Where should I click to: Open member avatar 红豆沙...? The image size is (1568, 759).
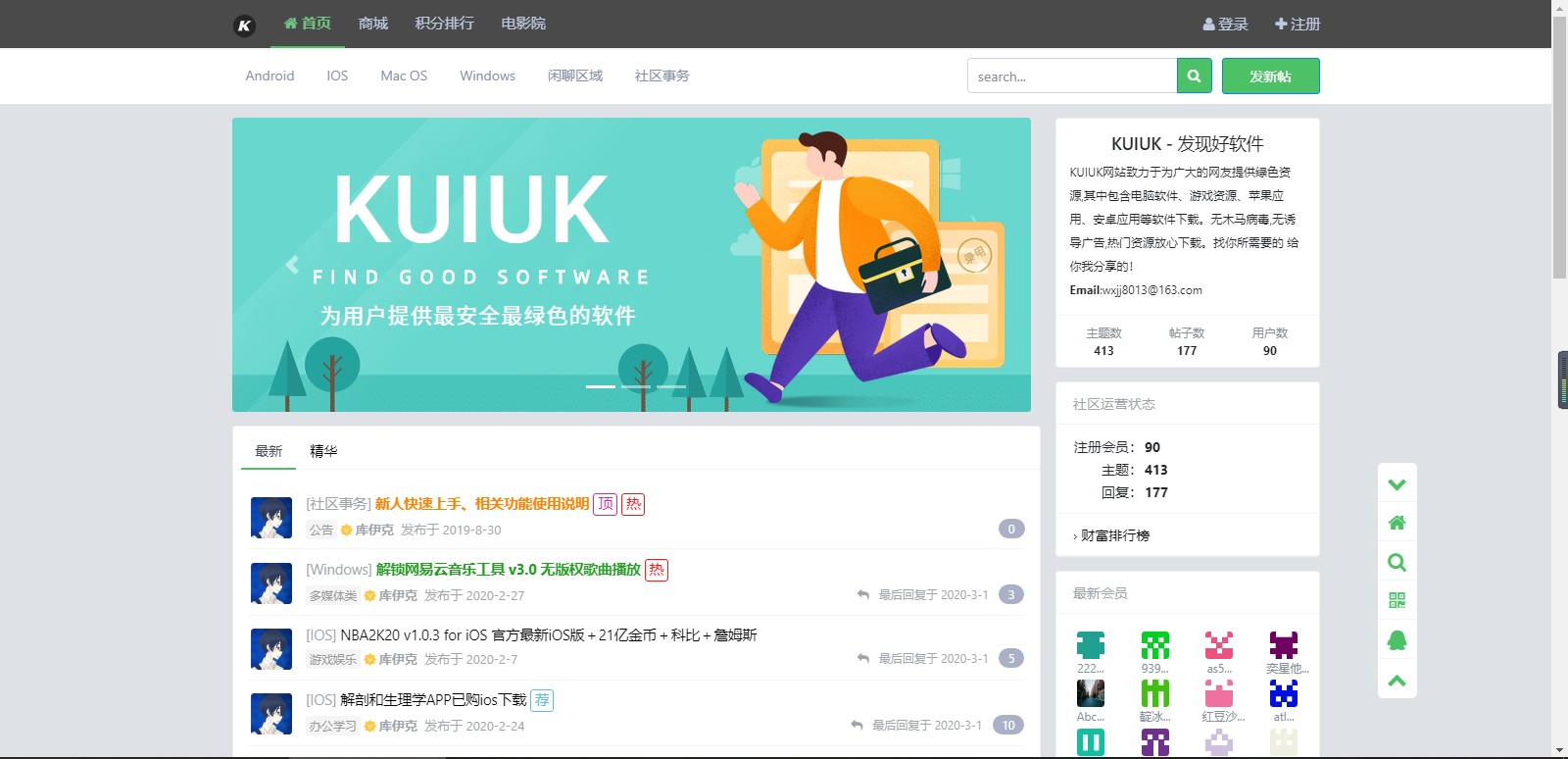click(x=1219, y=693)
